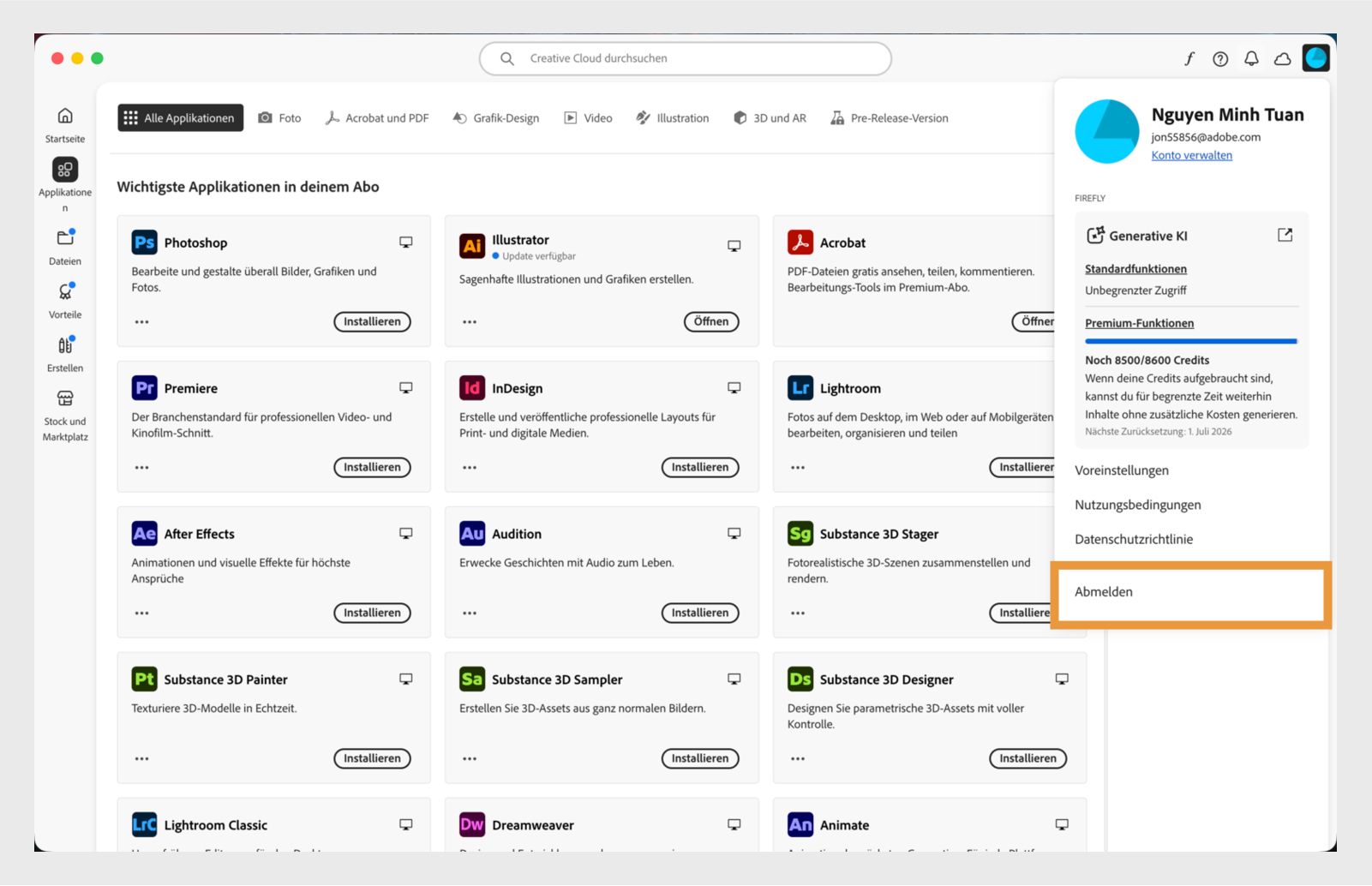Click the Illustrator Ai app icon
Screen dimensions: 1372x886
click(x=472, y=246)
